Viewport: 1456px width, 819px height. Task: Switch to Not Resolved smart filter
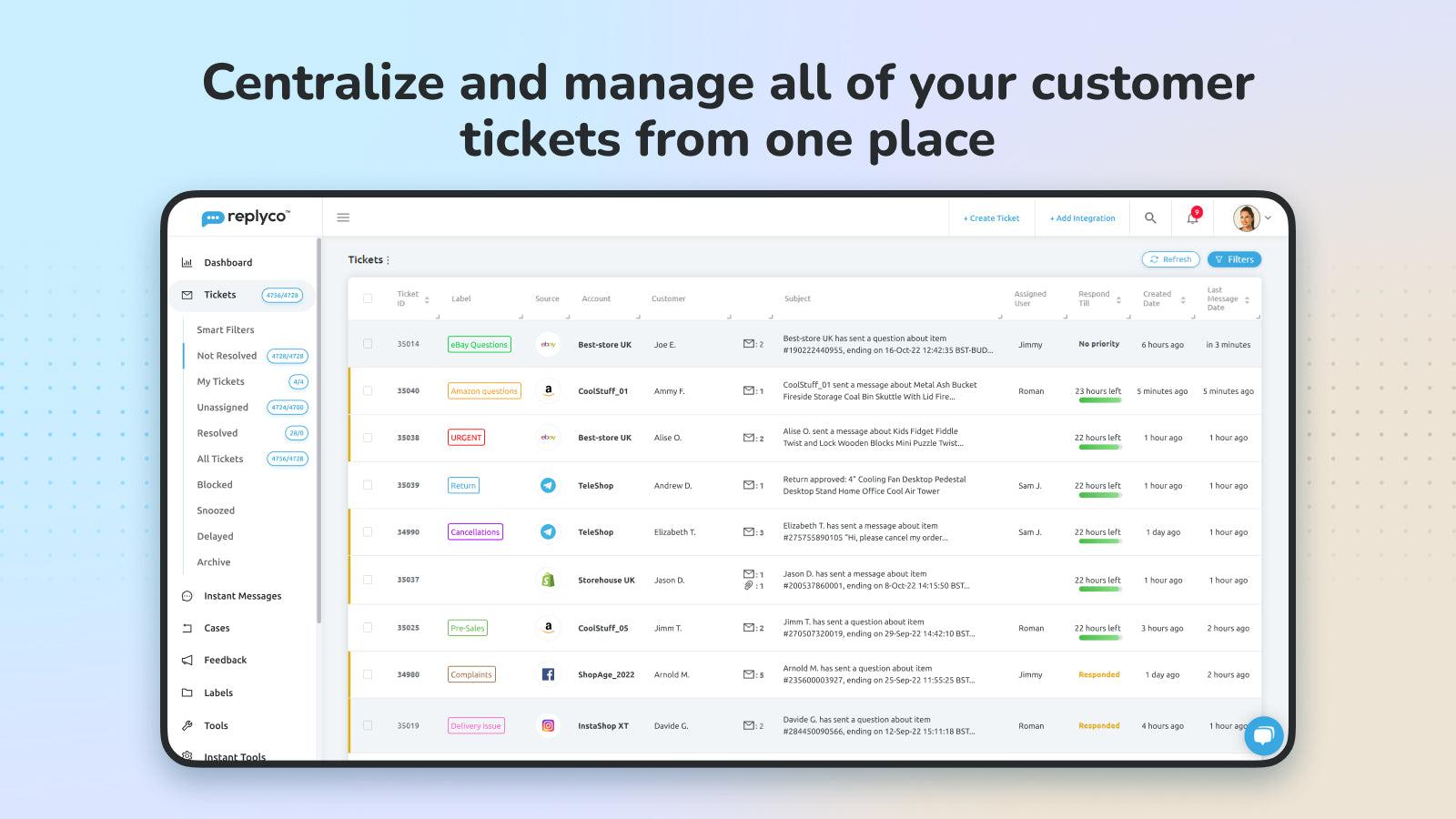(x=223, y=355)
